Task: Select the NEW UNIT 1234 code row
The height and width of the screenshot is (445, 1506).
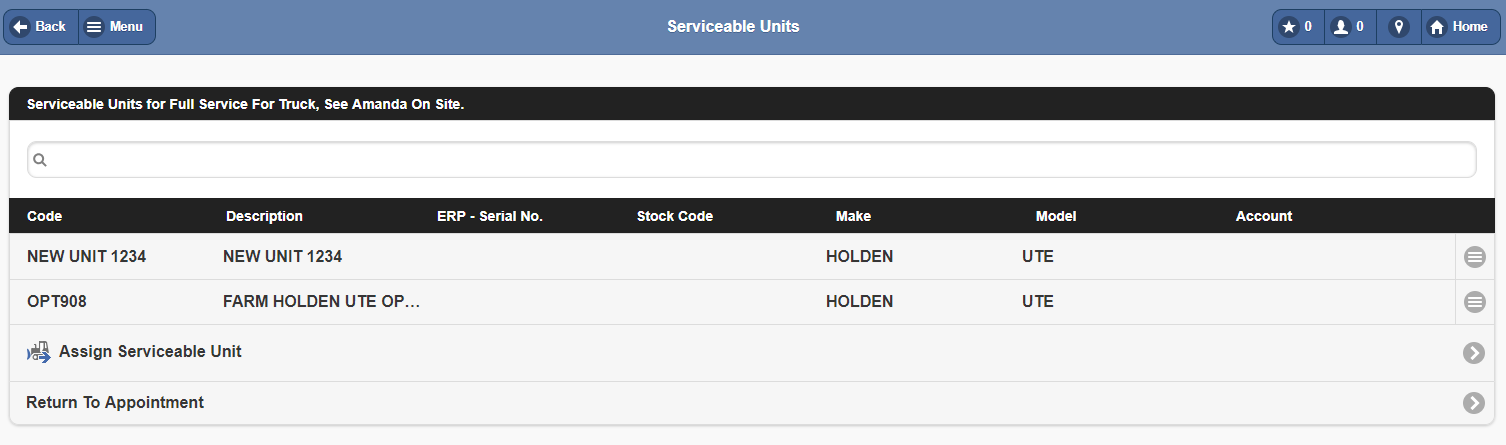Action: (x=732, y=257)
